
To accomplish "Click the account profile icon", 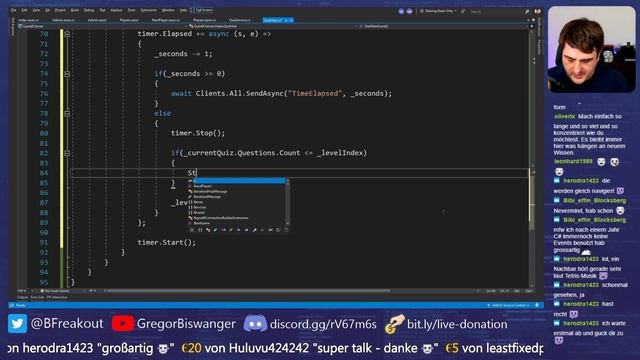I will [x=537, y=11].
